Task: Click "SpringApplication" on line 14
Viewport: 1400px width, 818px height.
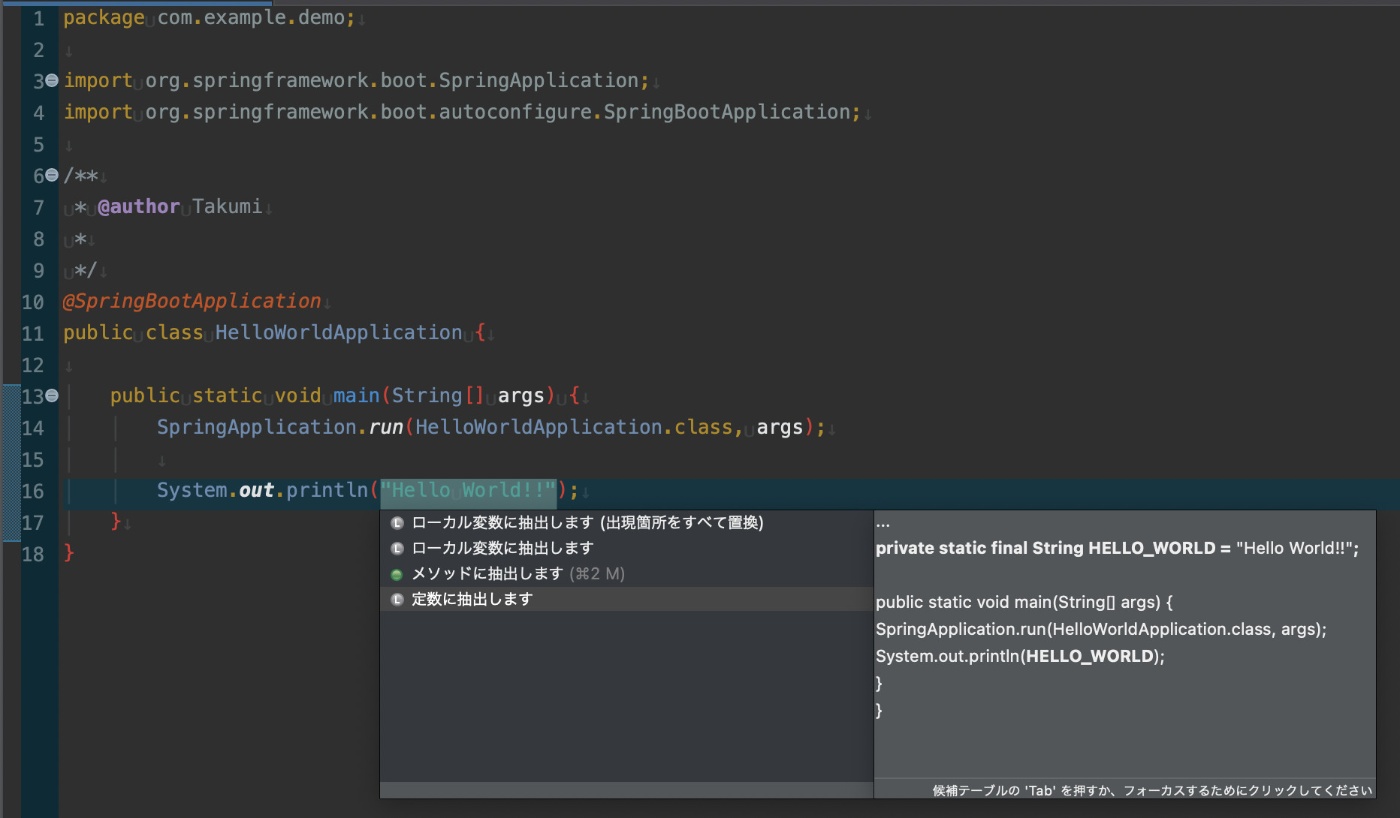Action: (257, 428)
